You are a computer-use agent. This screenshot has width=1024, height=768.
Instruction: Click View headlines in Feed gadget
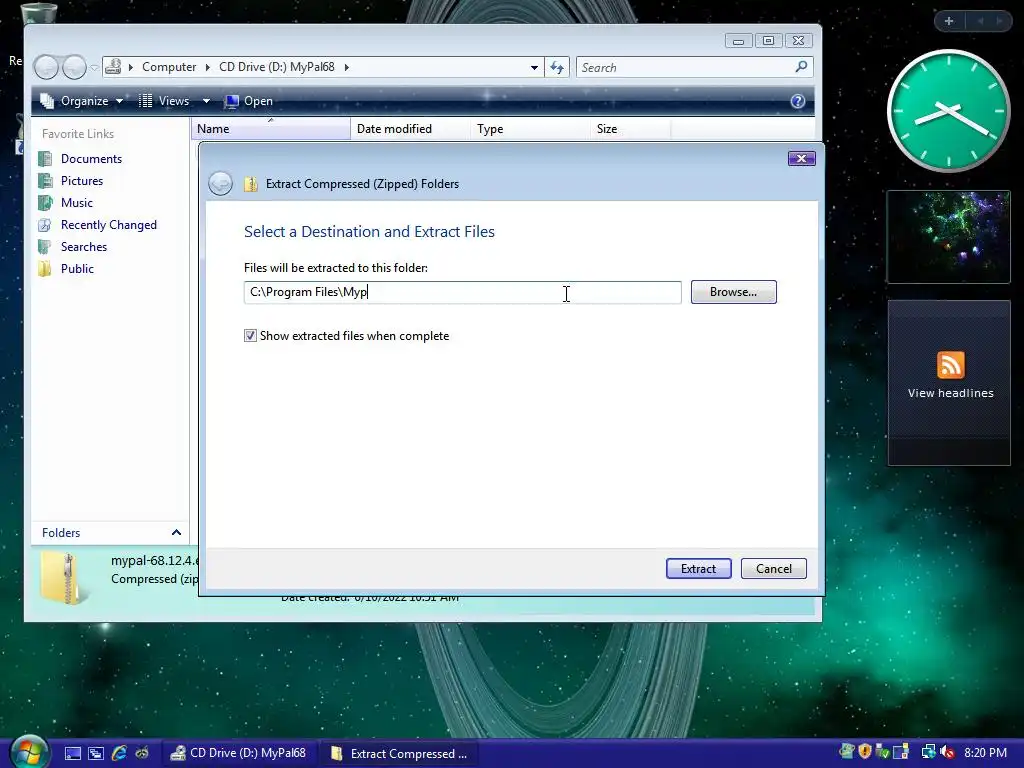coord(950,393)
